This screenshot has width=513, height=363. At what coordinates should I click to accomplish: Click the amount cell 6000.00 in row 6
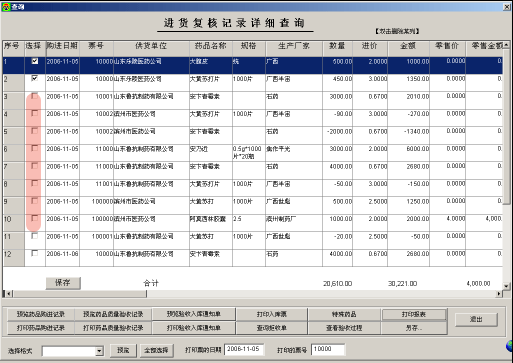coord(409,153)
